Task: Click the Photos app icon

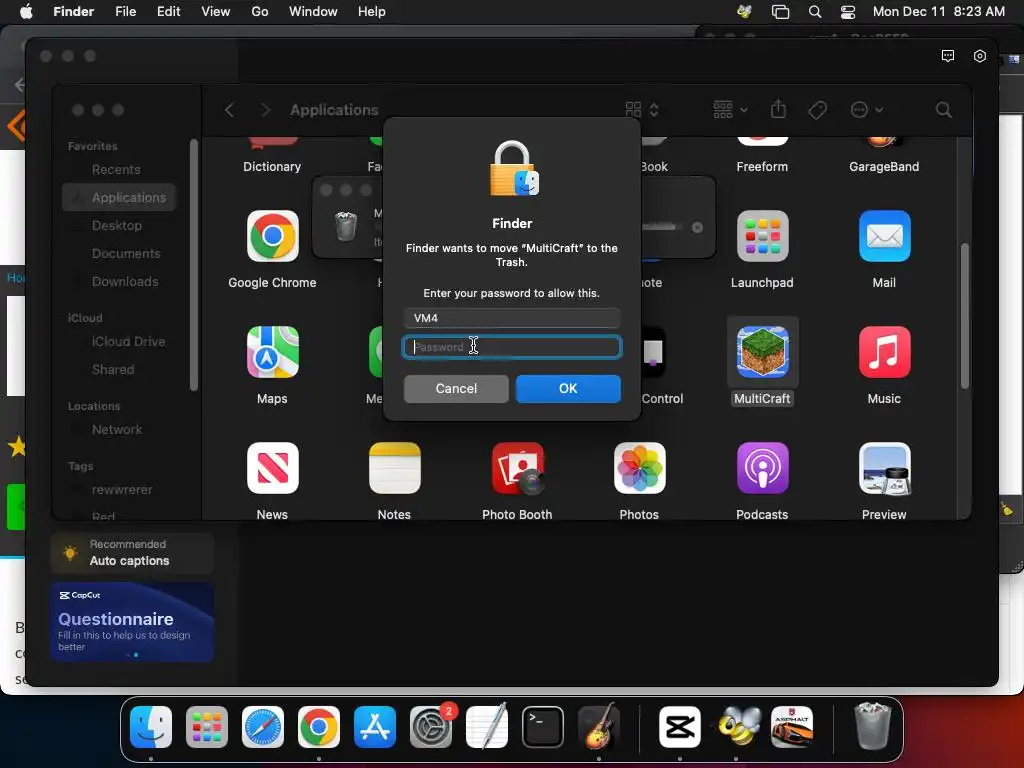Action: [x=639, y=468]
